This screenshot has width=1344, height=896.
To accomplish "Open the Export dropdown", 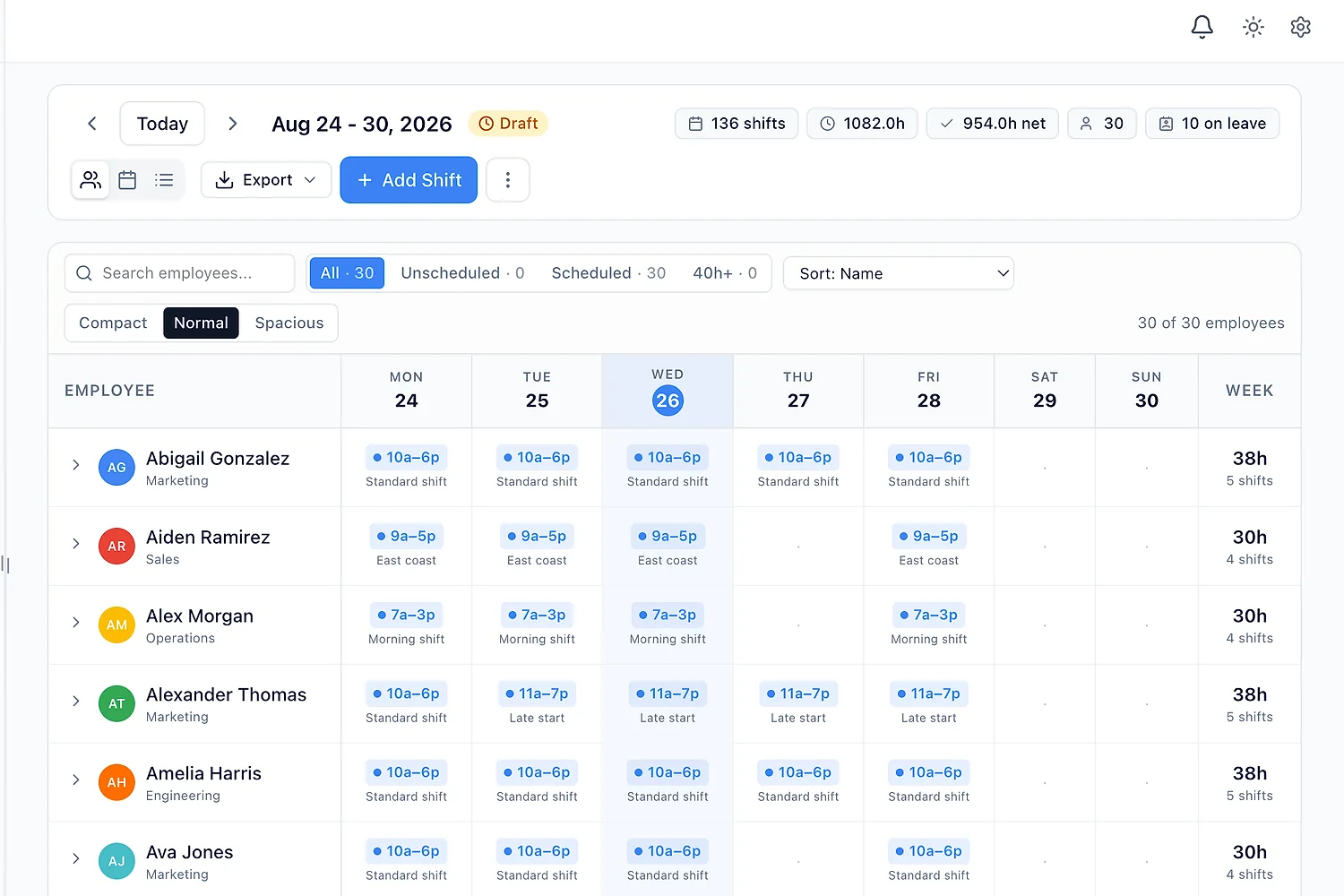I will (266, 180).
